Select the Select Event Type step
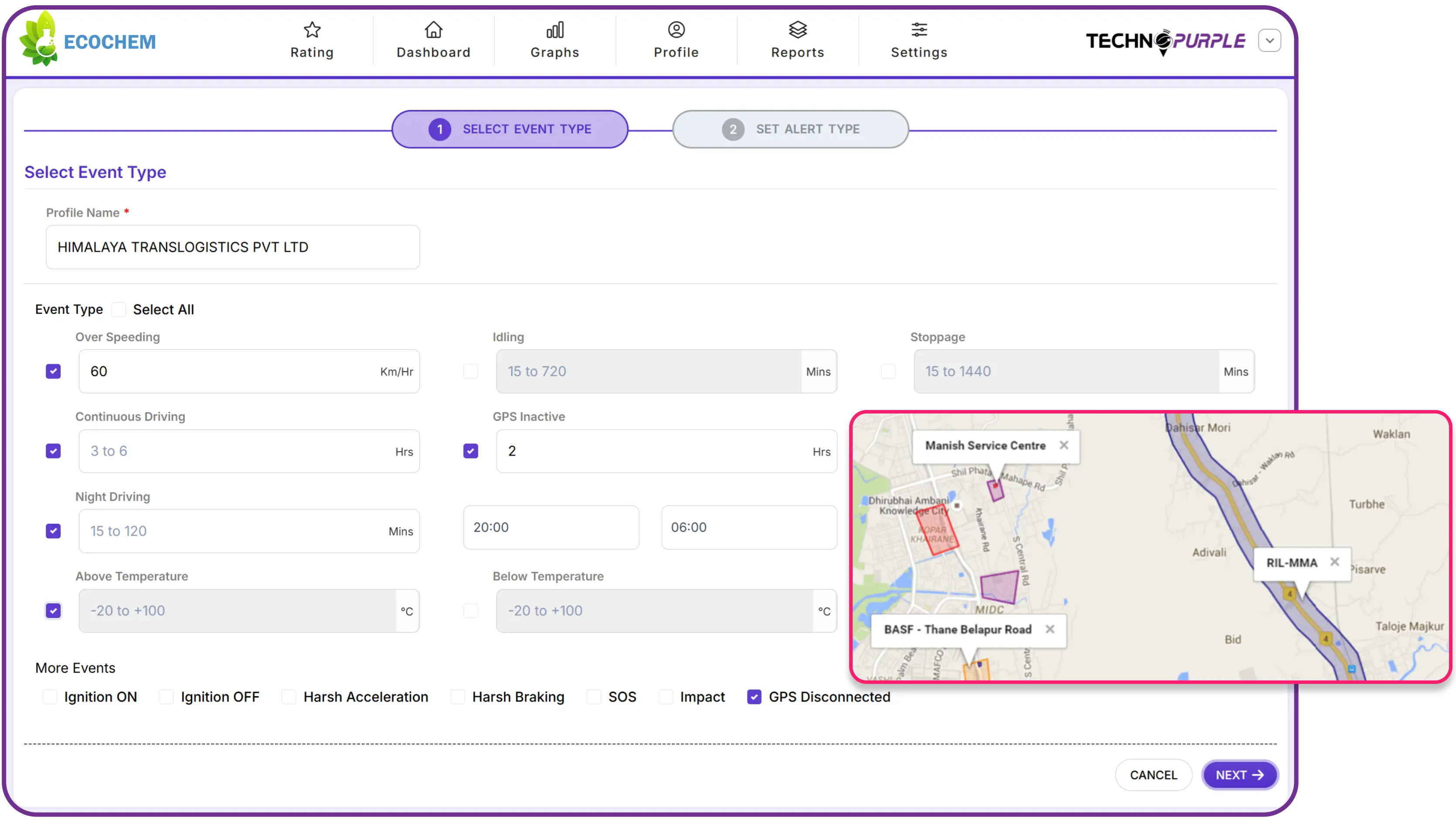Screen dimensions: 1456x820 509,129
